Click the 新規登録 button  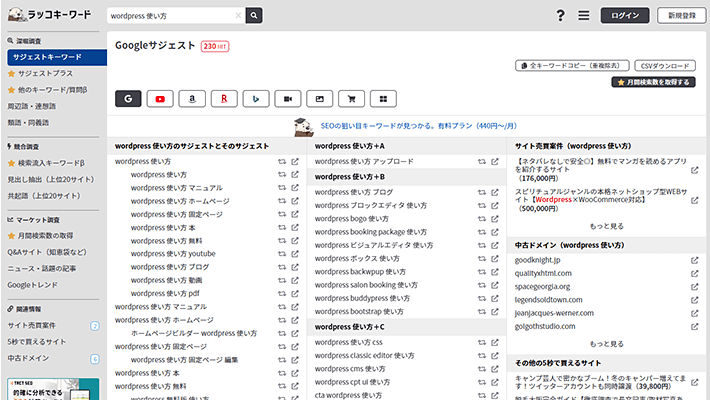(681, 15)
